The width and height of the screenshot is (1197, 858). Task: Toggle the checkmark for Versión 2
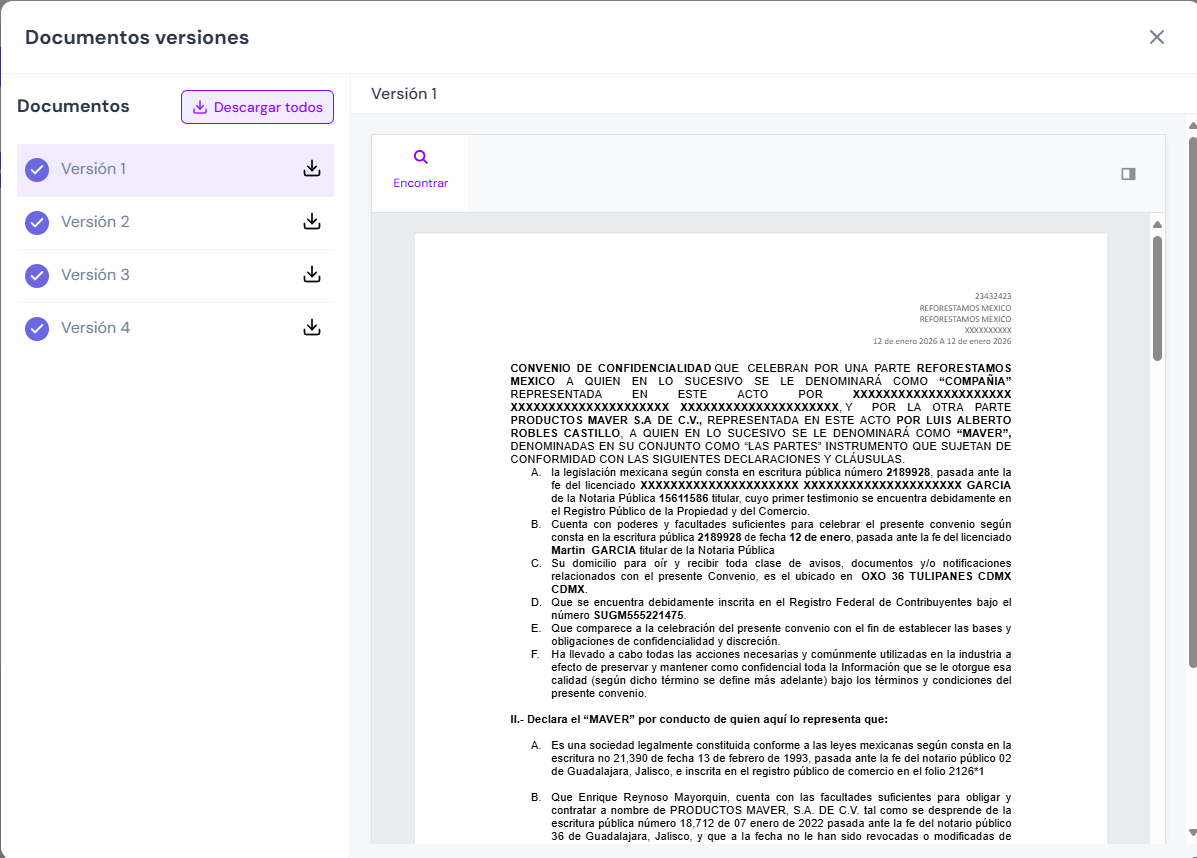pos(37,223)
